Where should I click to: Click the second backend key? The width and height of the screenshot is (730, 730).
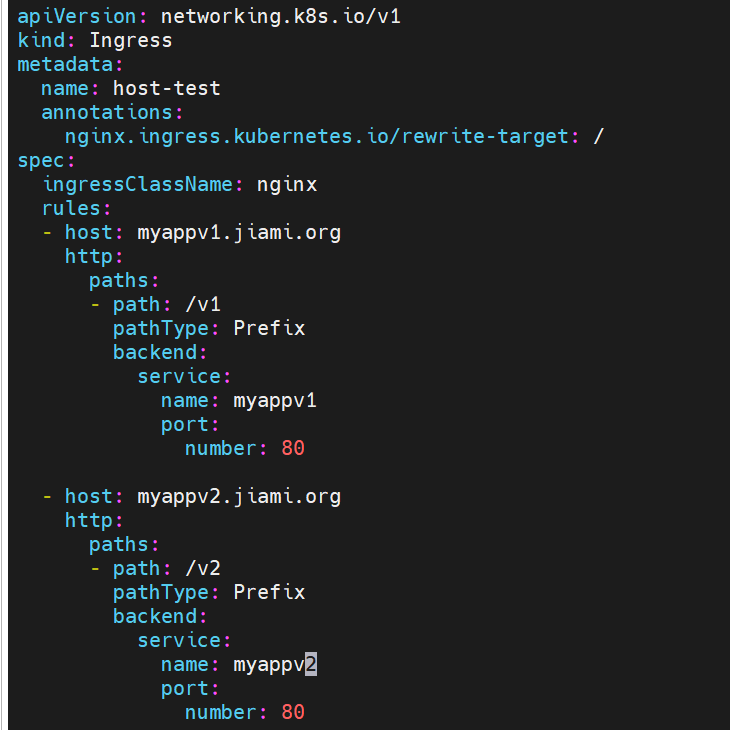click(x=155, y=617)
